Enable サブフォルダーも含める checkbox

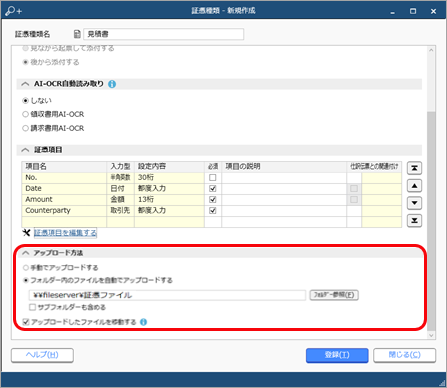click(x=32, y=307)
